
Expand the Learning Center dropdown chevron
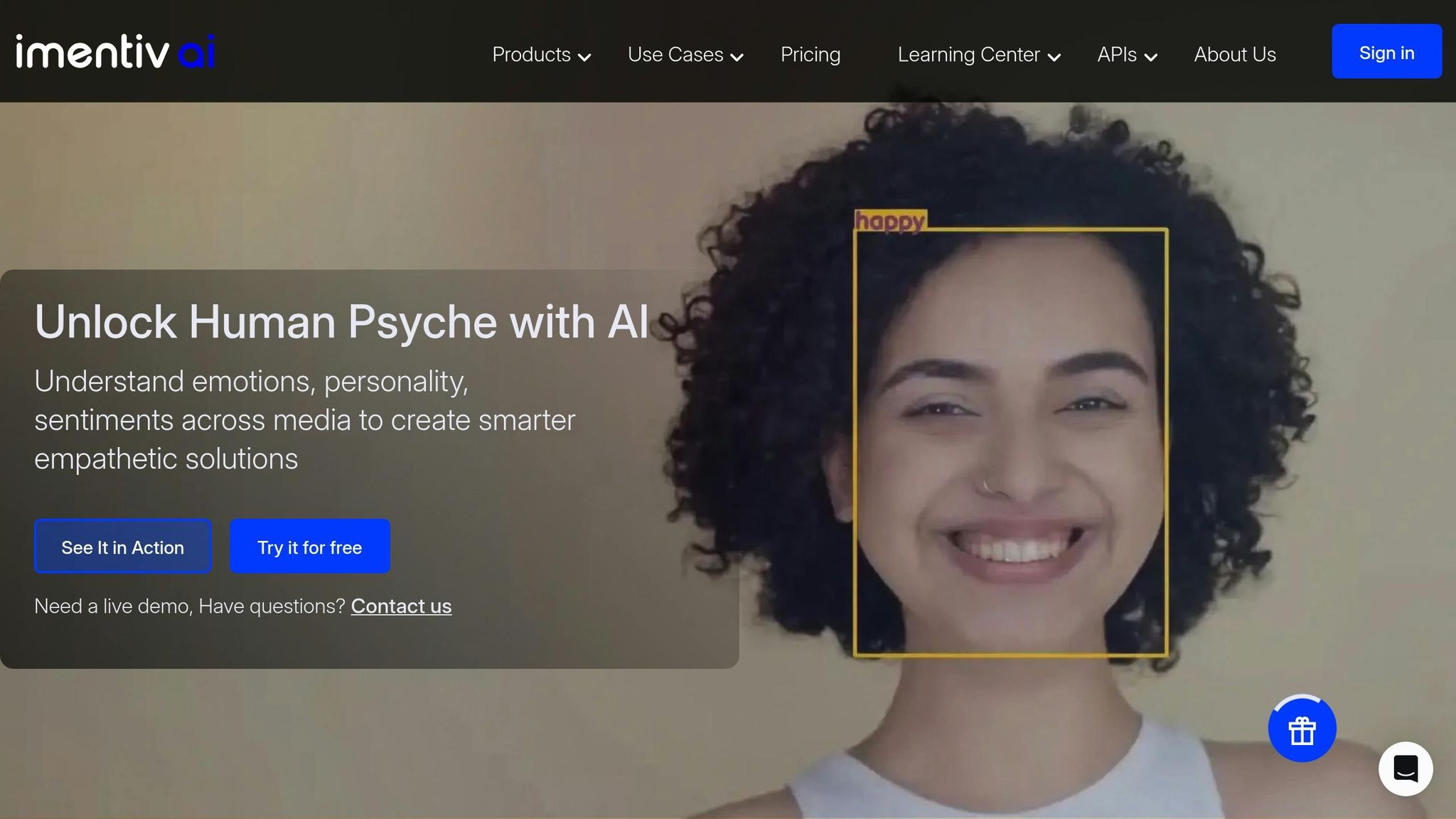(x=1054, y=58)
